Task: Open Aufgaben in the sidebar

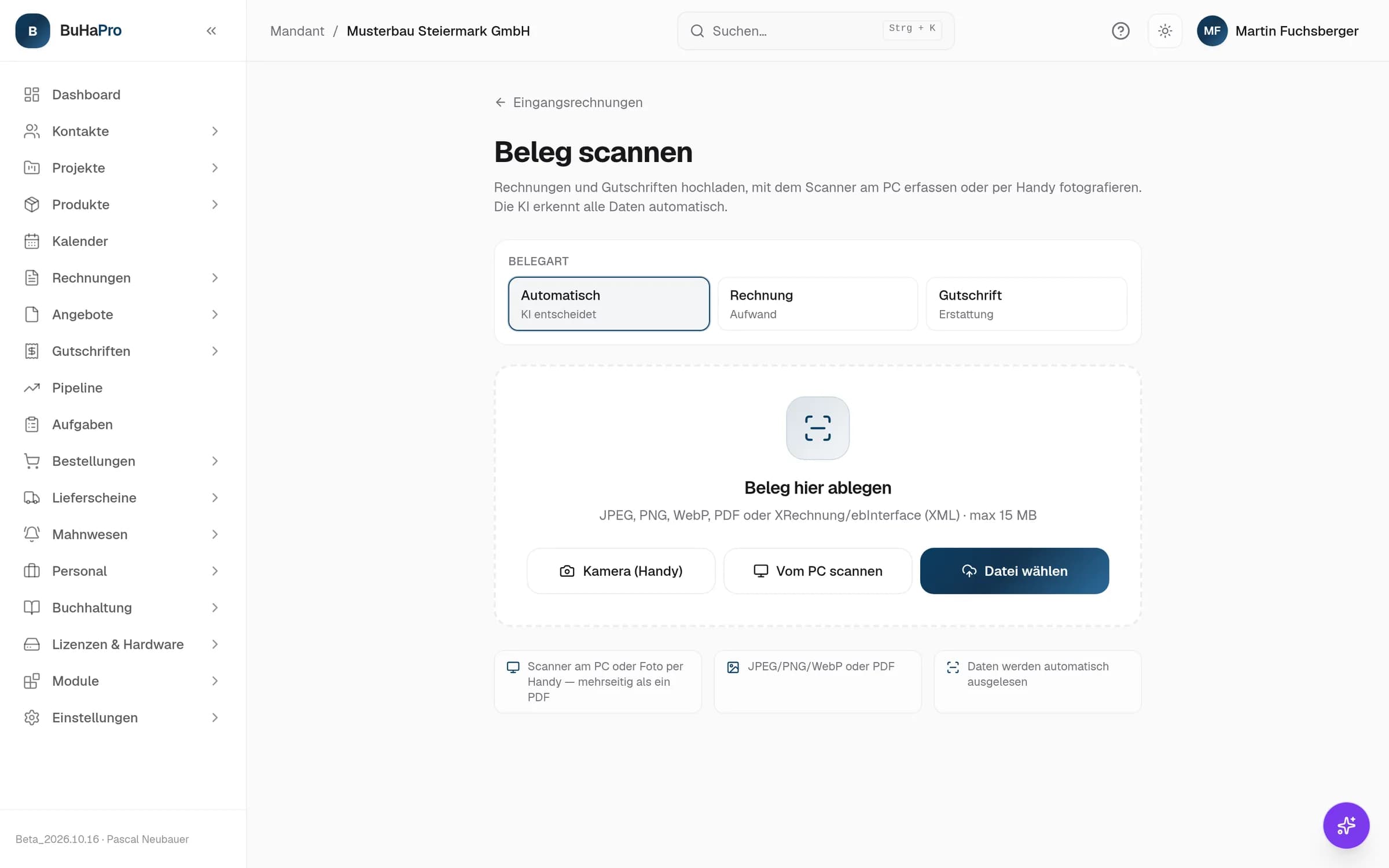Action: coord(123,424)
